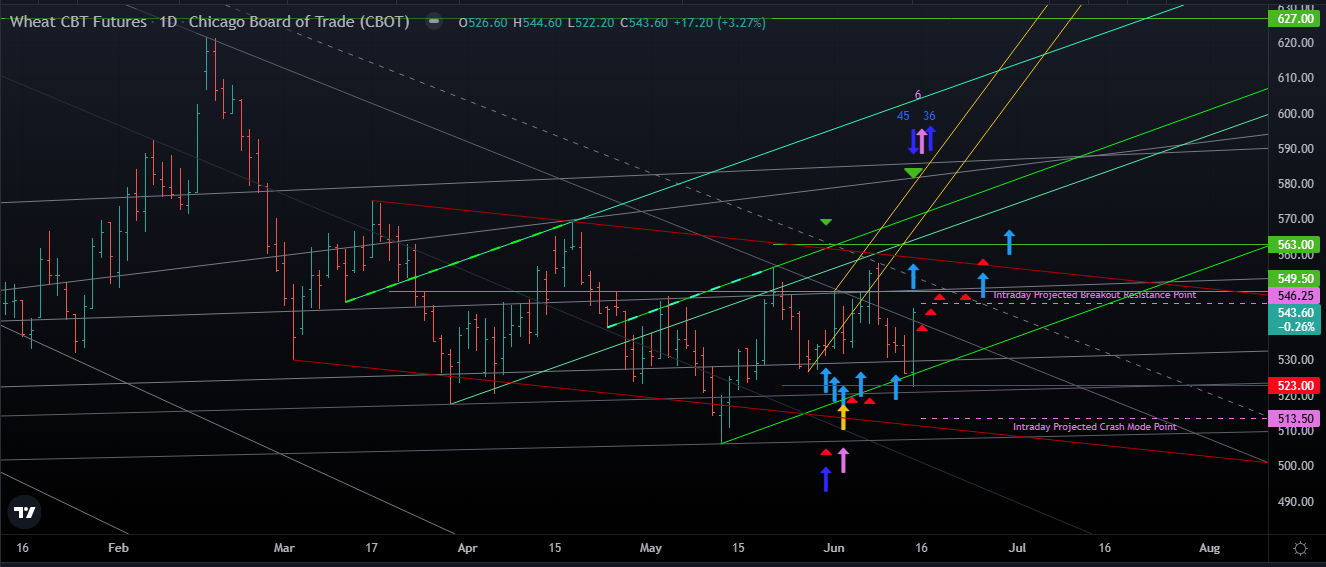This screenshot has width=1326, height=567.
Task: Select the high value H544.60
Action: point(536,22)
